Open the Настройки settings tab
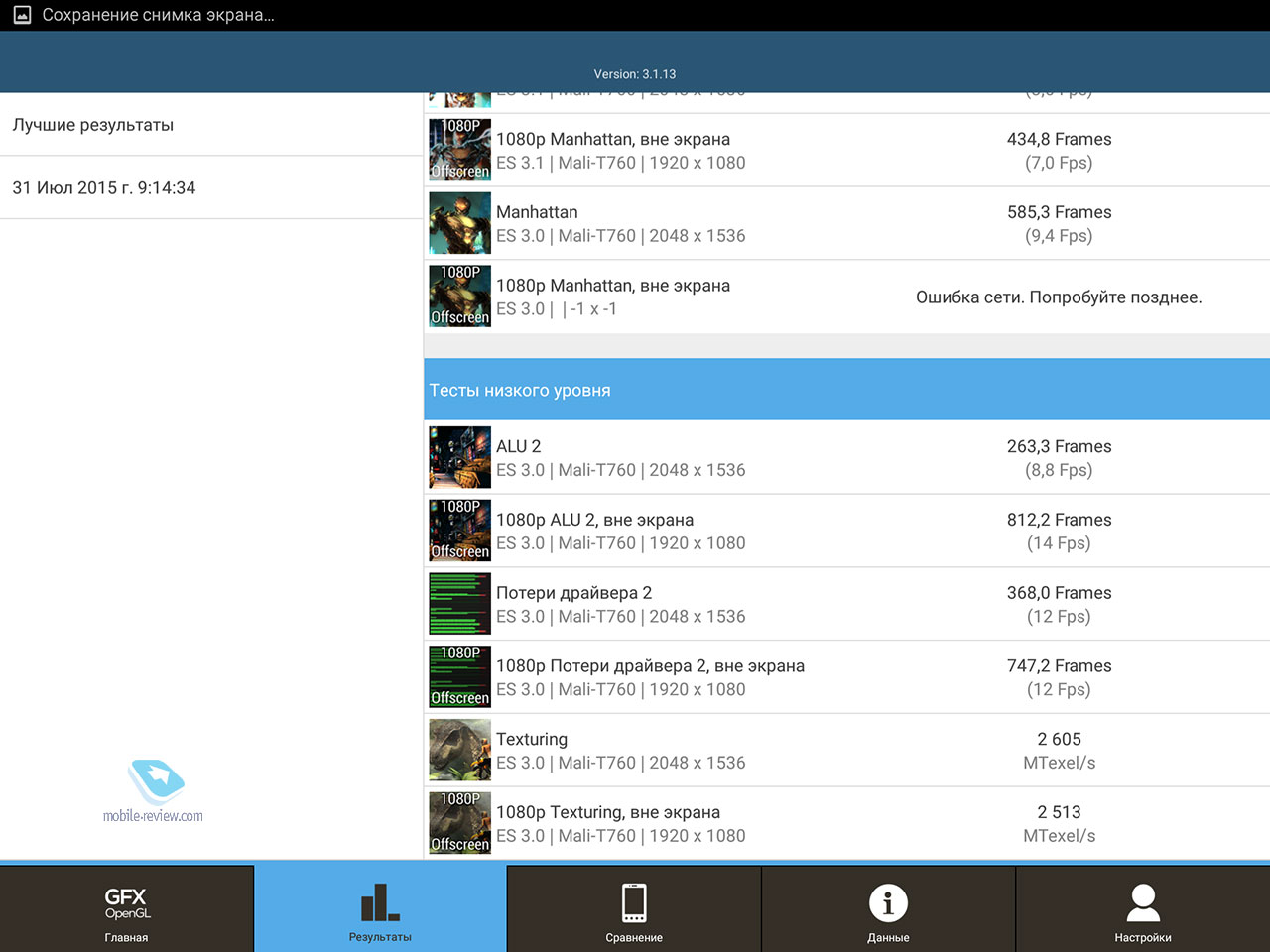 click(x=1143, y=908)
